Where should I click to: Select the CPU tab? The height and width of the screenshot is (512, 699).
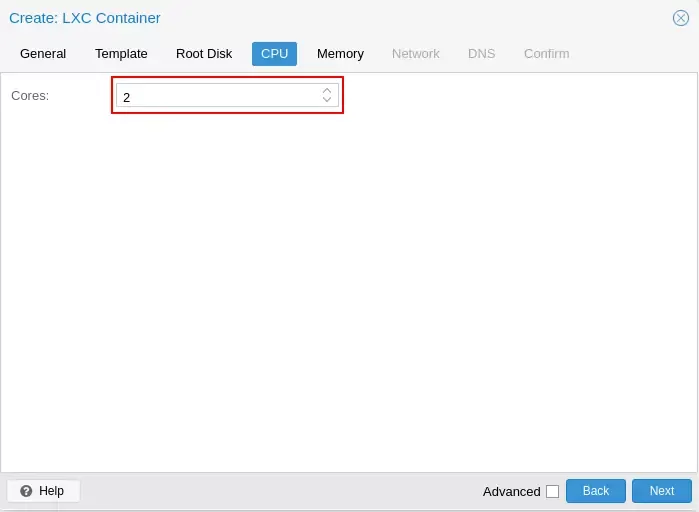pyautogui.click(x=274, y=54)
